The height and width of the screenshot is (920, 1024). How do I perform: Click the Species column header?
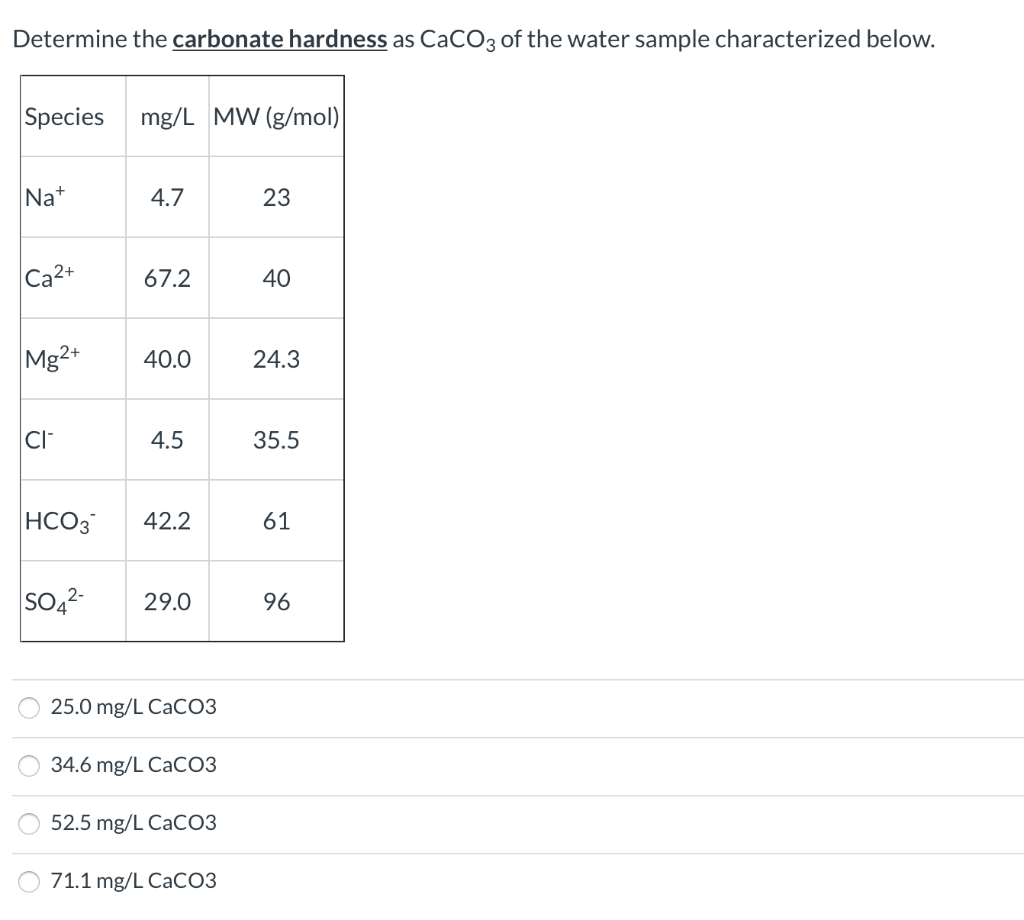[64, 117]
